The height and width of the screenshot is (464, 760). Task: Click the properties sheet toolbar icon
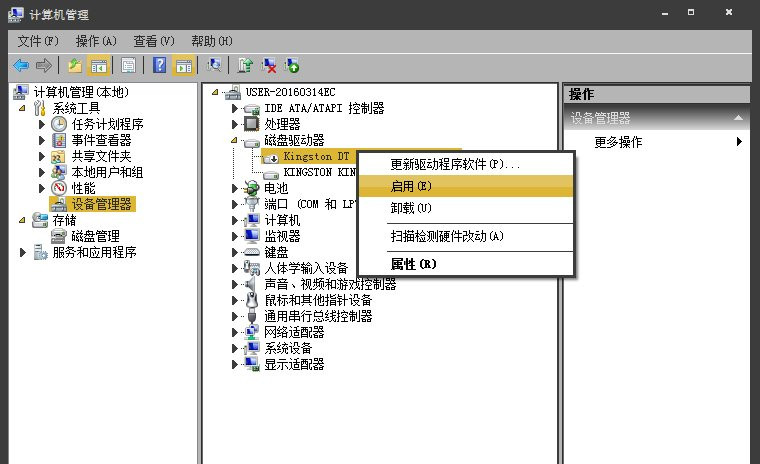128,65
